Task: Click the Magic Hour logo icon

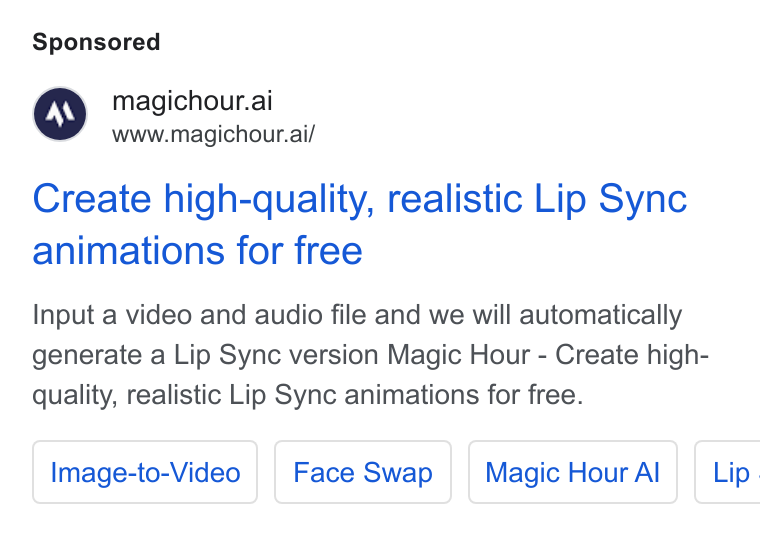Action: click(x=60, y=114)
